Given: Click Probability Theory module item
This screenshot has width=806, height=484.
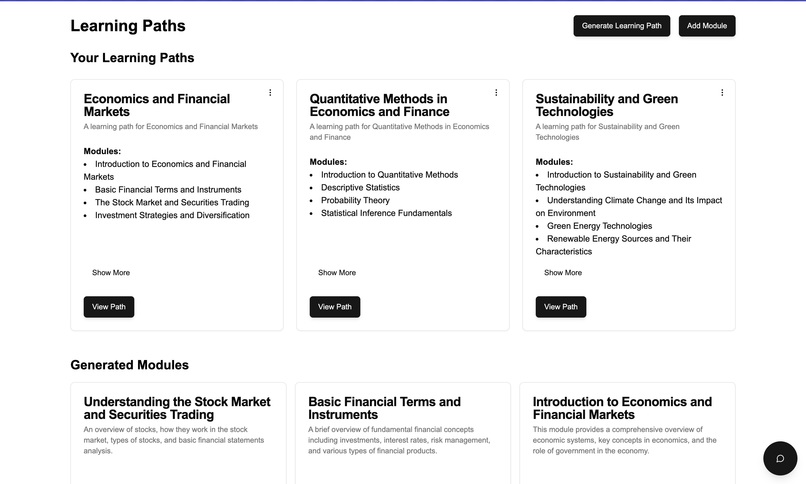Looking at the screenshot, I should tap(355, 200).
